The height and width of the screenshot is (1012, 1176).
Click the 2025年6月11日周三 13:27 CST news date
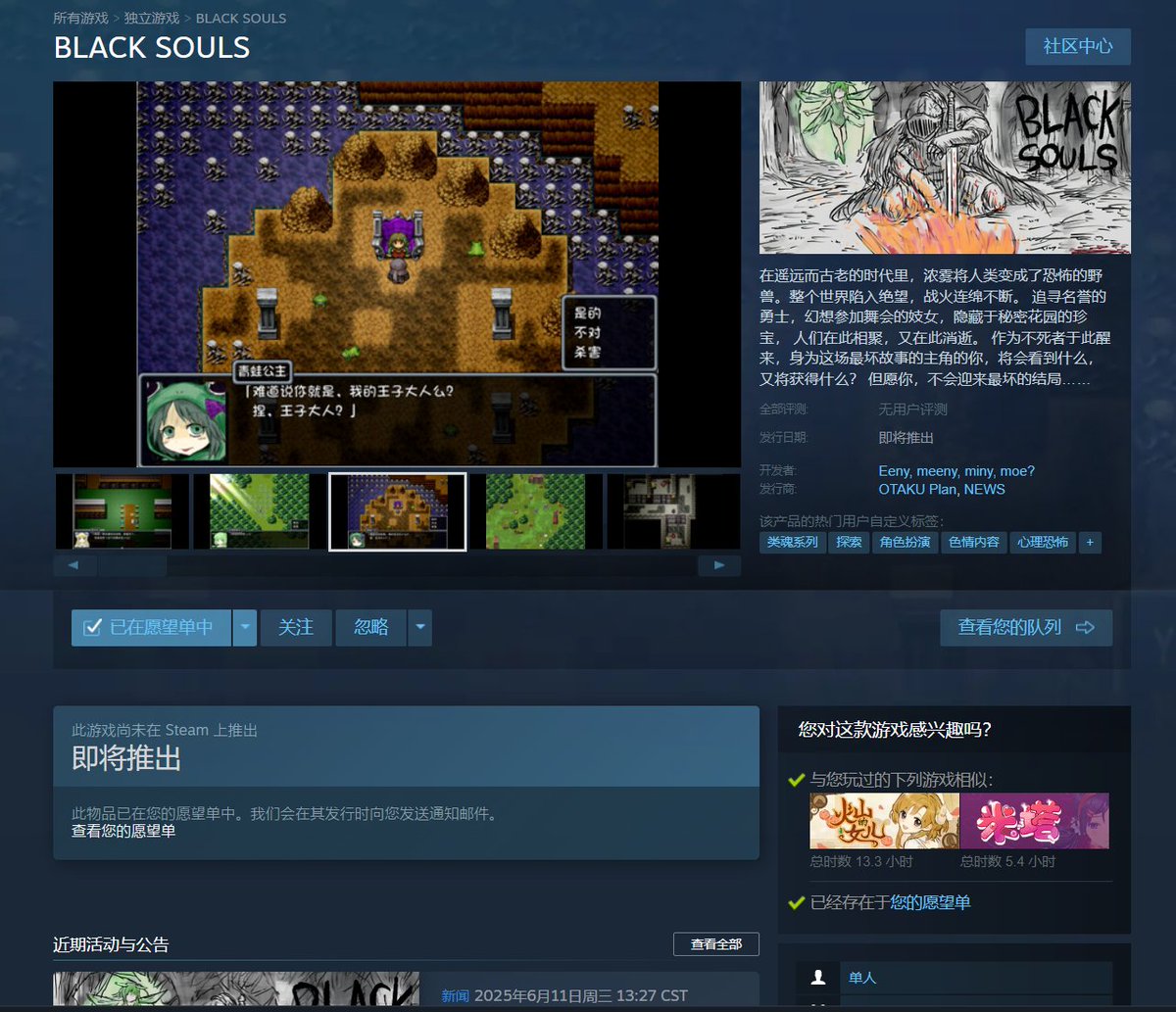pos(581,995)
